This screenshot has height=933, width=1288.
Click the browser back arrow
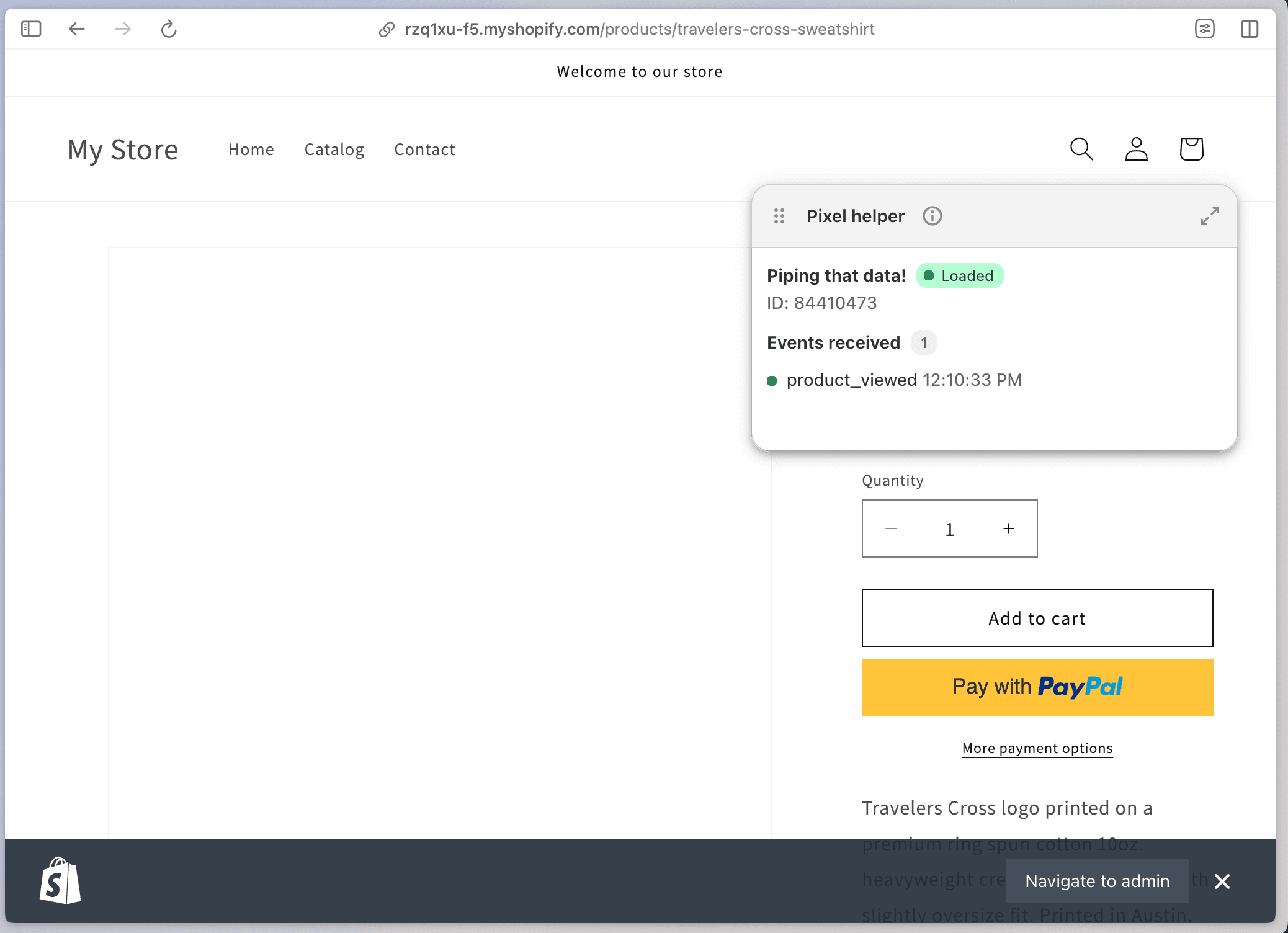[77, 29]
